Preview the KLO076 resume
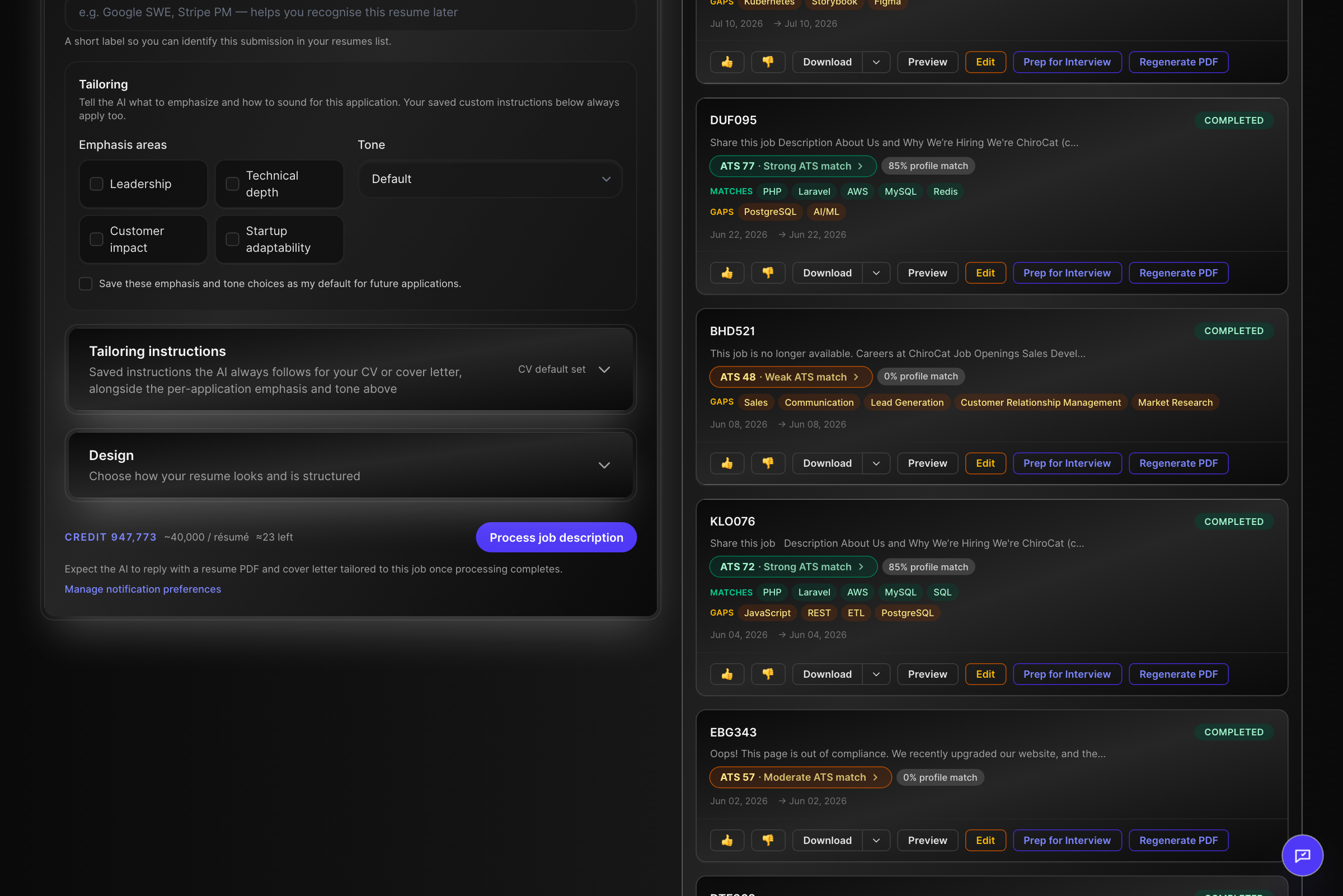1343x896 pixels. (x=927, y=674)
